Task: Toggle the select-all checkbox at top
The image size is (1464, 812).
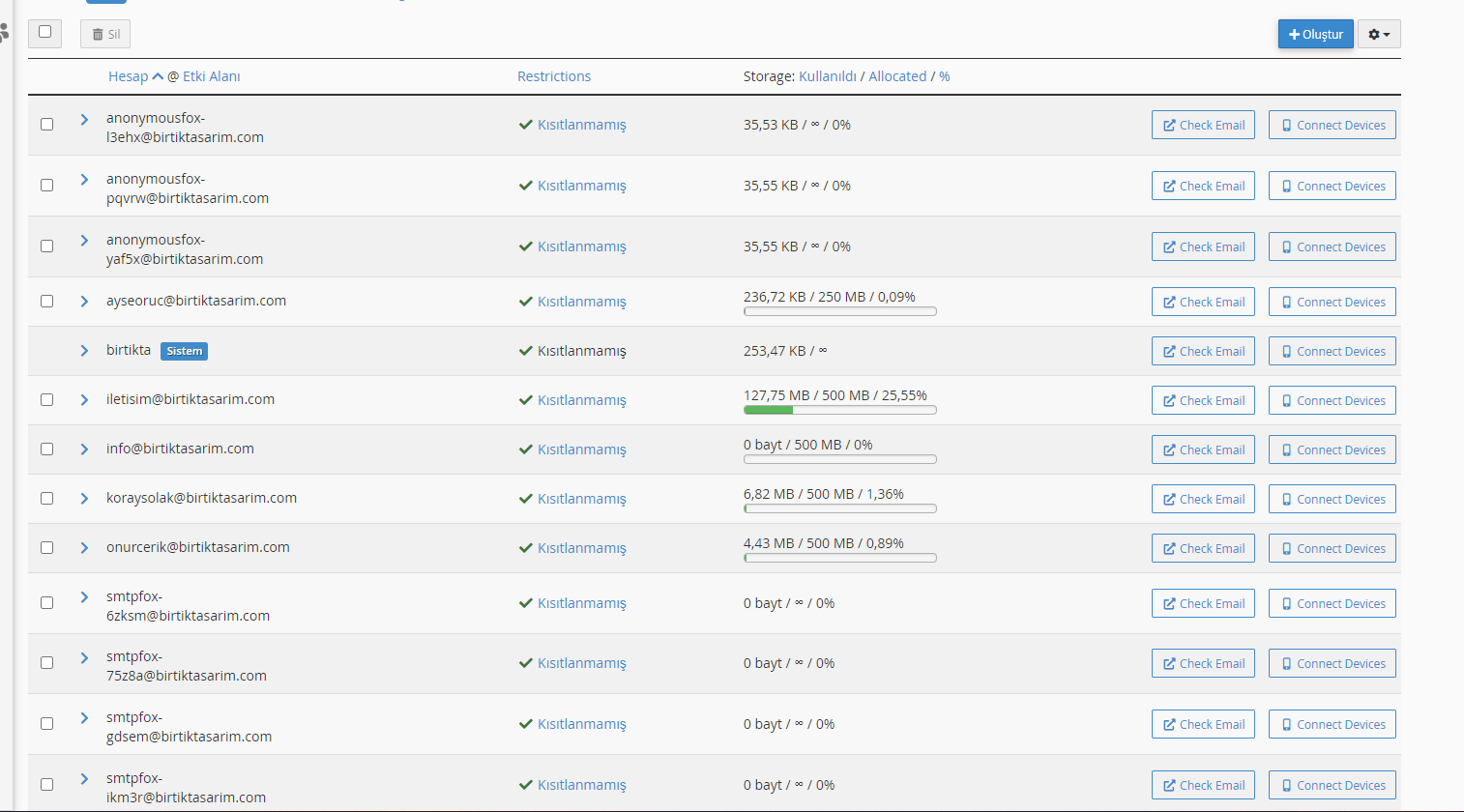Action: click(44, 32)
